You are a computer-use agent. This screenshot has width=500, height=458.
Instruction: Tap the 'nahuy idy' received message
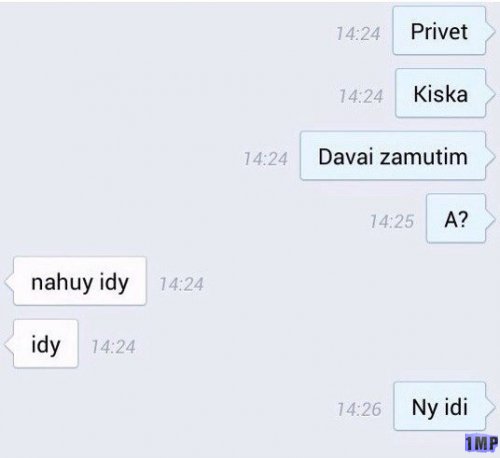[80, 281]
